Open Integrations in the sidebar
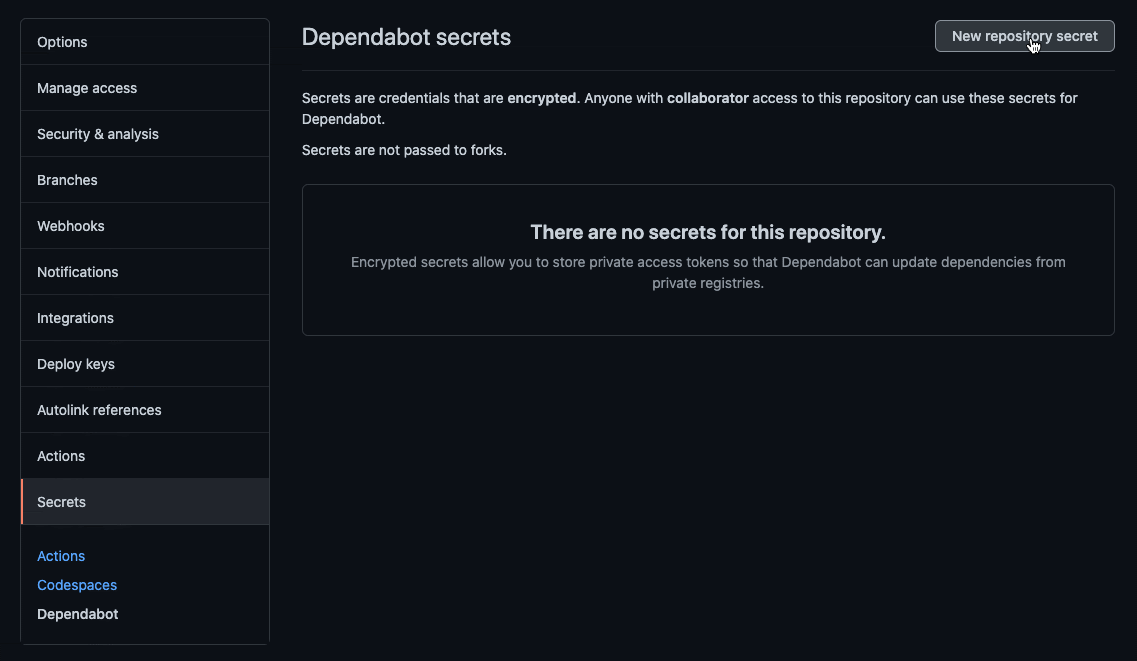1137x661 pixels. pyautogui.click(x=75, y=318)
